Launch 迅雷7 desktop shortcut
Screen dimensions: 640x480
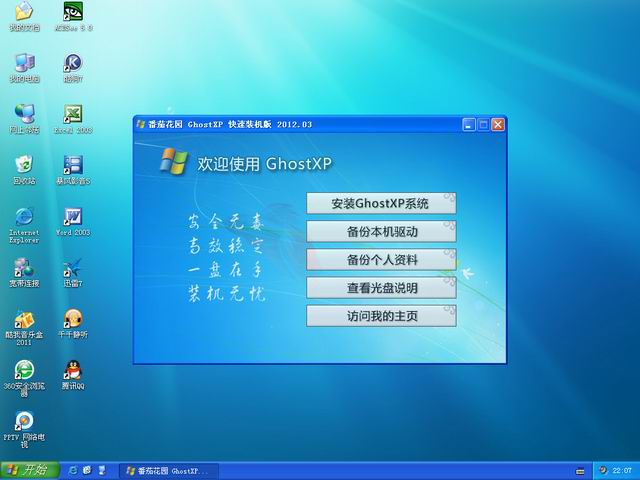tap(73, 268)
